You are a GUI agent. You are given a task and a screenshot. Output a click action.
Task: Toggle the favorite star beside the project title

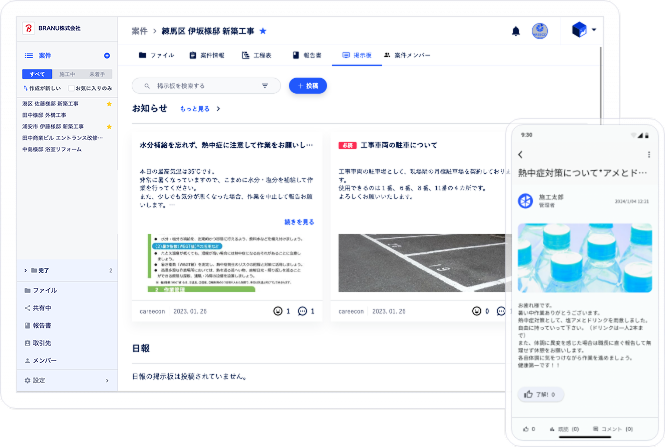[x=263, y=31]
